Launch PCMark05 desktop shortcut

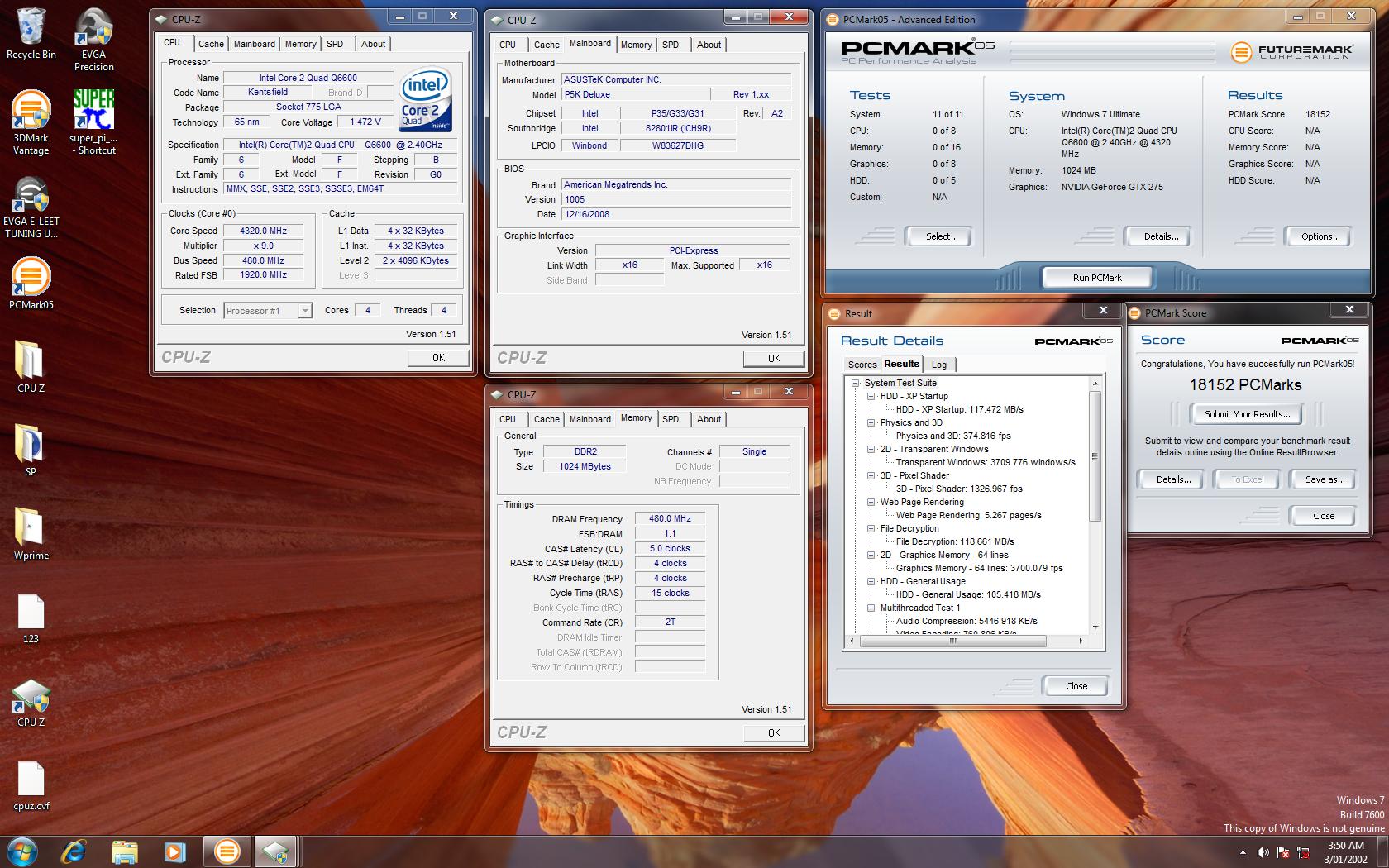pyautogui.click(x=31, y=283)
